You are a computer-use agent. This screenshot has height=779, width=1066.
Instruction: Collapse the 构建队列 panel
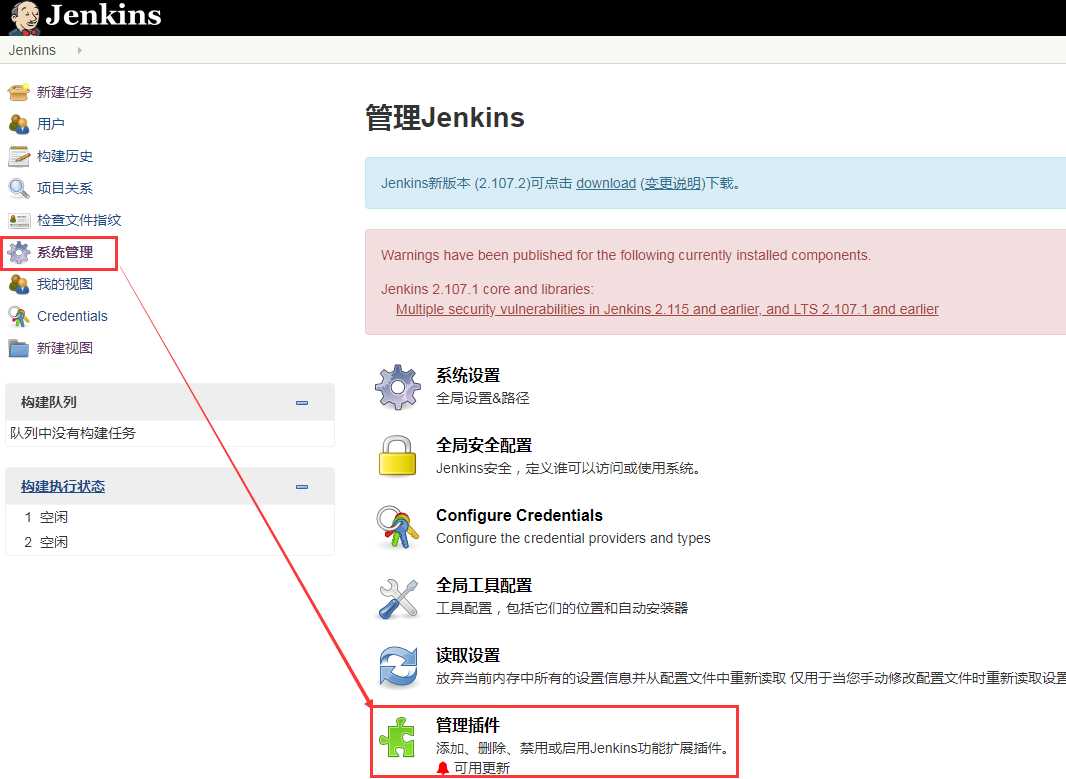[x=302, y=402]
